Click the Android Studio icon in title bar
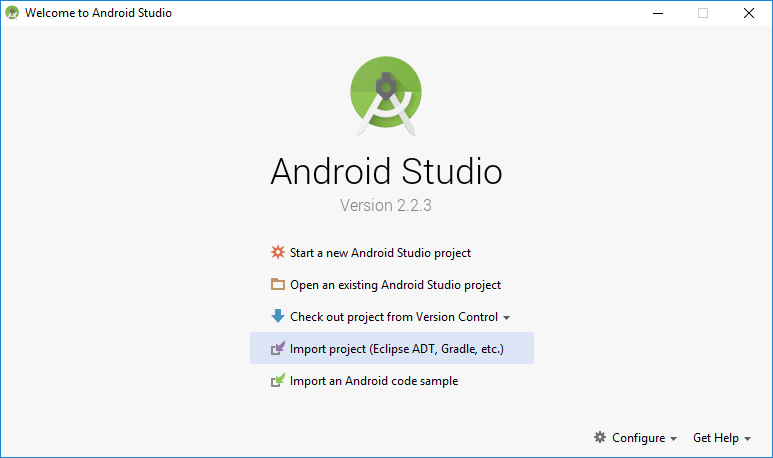 click(x=12, y=13)
